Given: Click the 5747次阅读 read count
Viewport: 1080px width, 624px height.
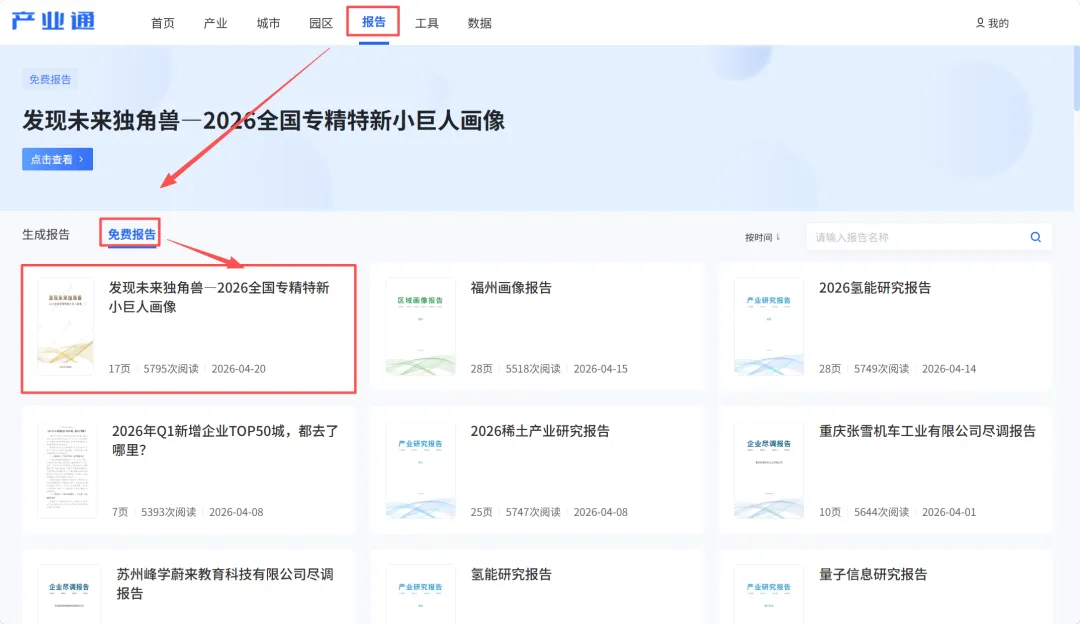Looking at the screenshot, I should (533, 512).
